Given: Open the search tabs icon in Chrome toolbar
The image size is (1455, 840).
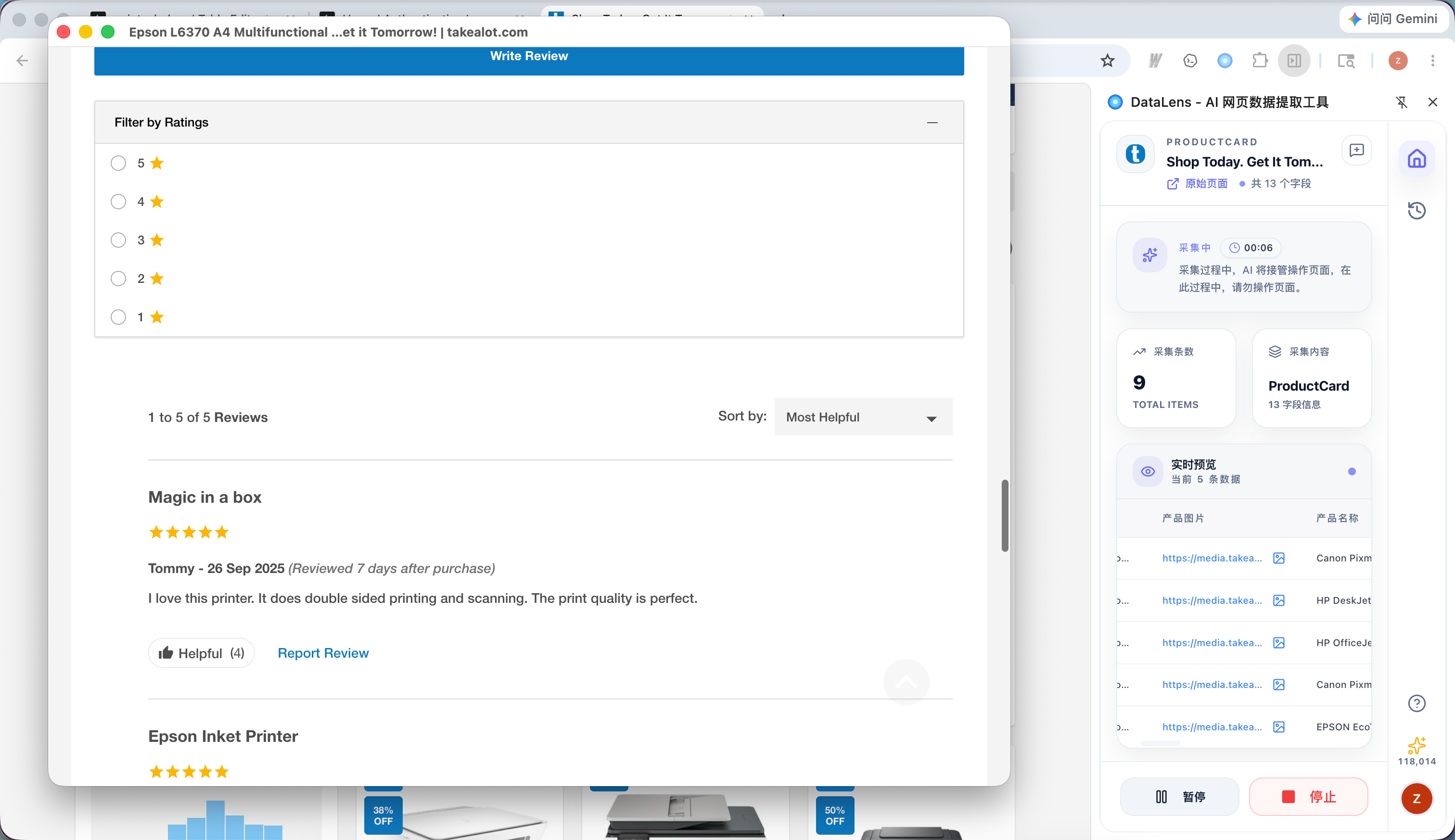Looking at the screenshot, I should coord(1346,61).
